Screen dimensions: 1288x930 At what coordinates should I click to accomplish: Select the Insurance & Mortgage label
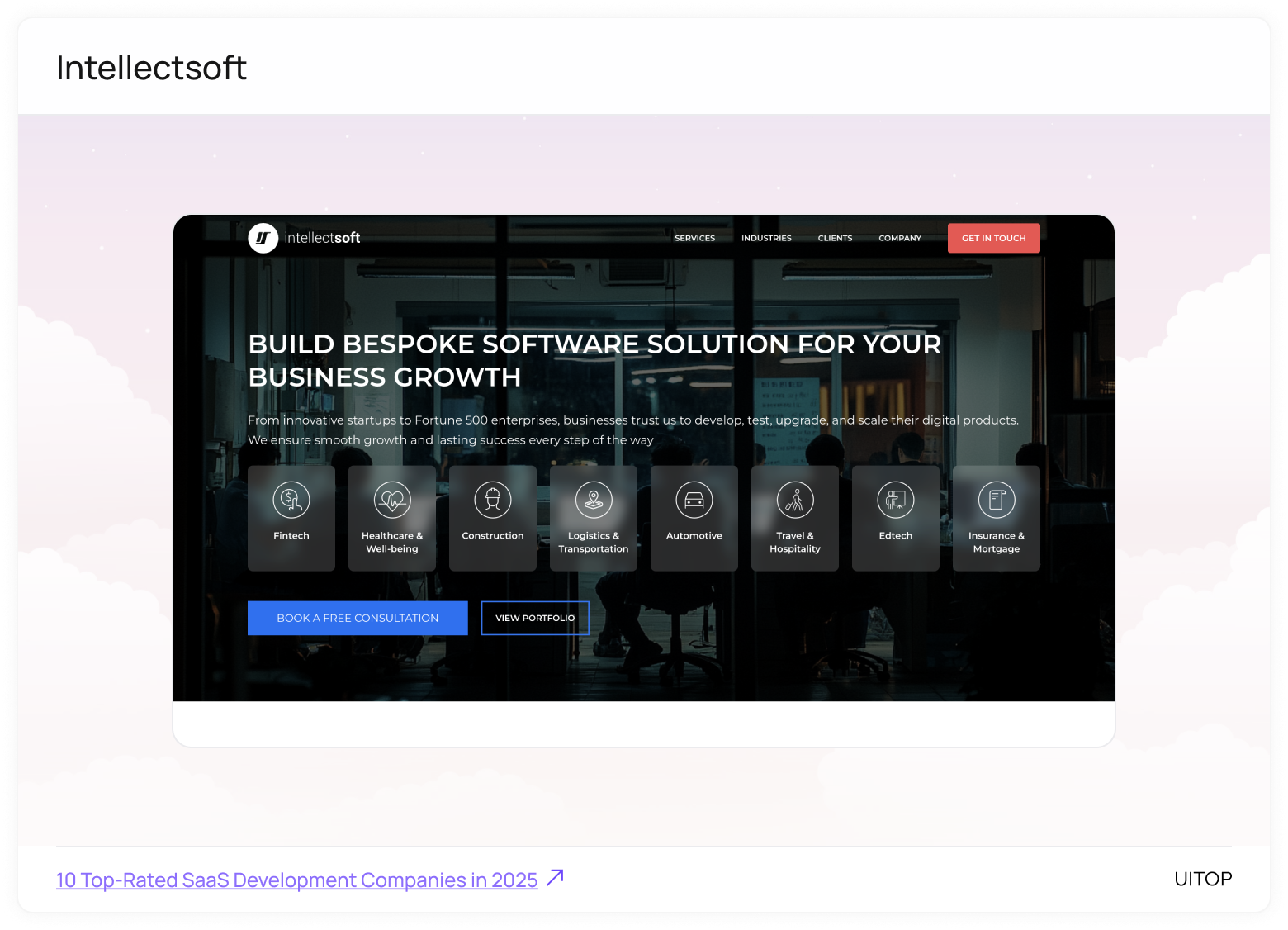tap(997, 543)
